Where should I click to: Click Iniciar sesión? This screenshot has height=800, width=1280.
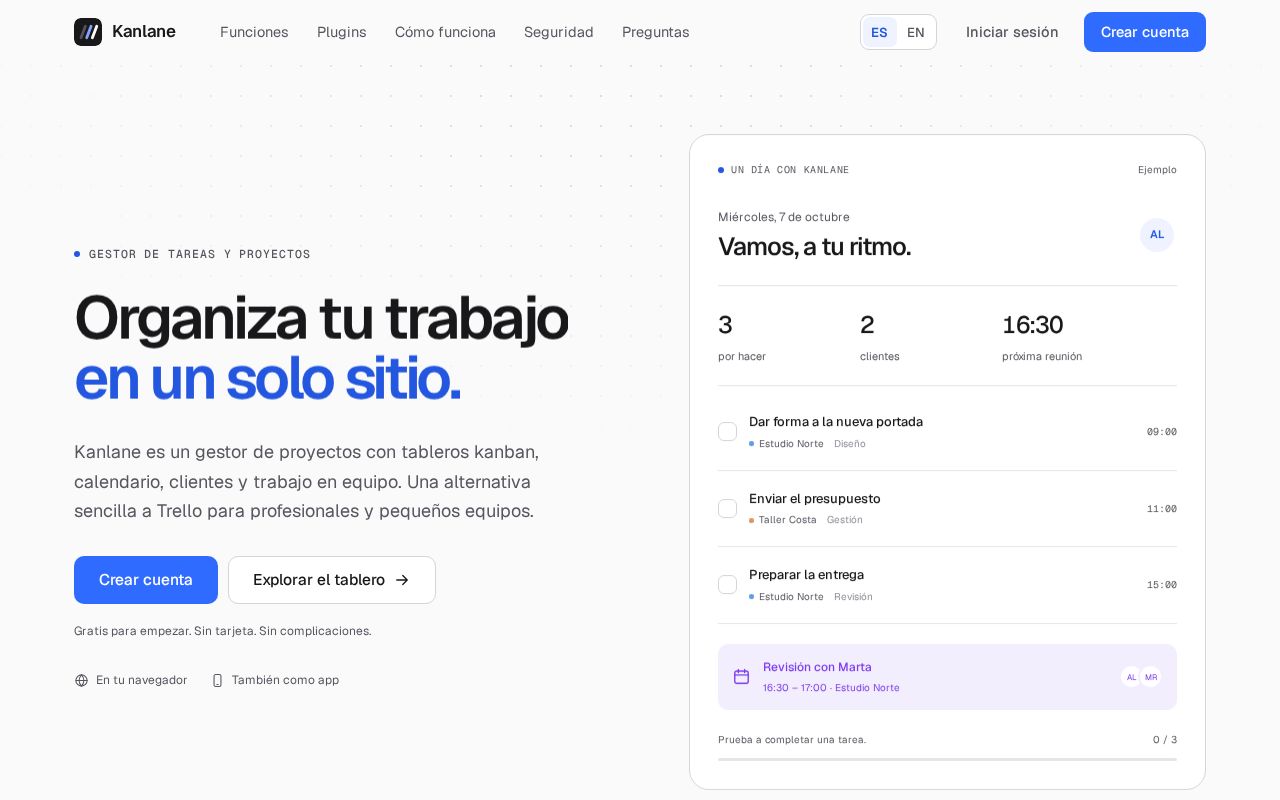(x=1012, y=32)
